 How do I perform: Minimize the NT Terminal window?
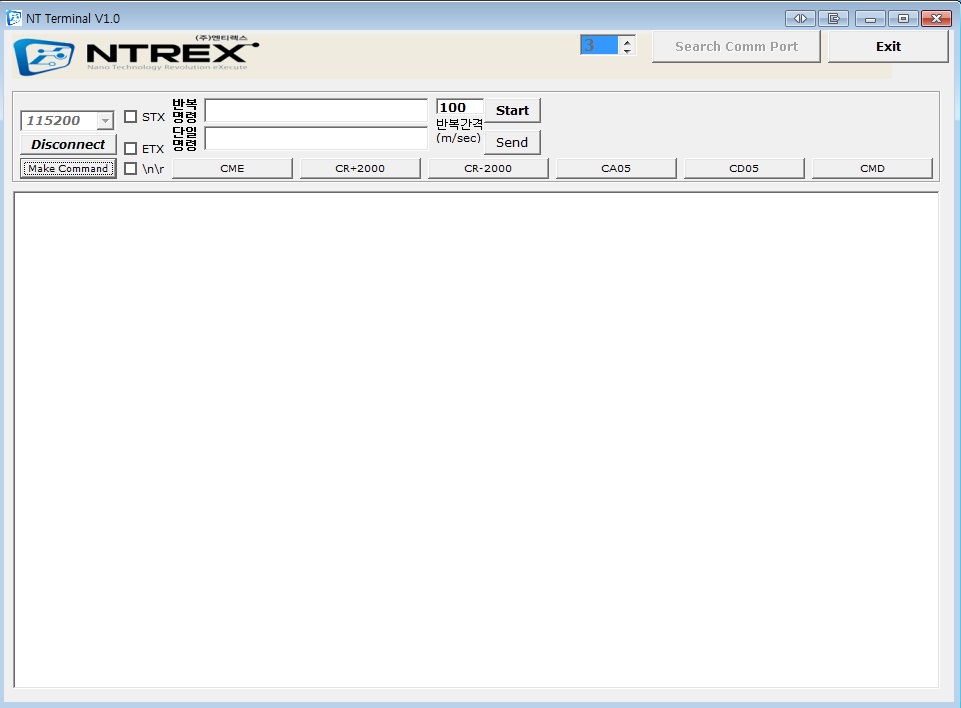[870, 18]
